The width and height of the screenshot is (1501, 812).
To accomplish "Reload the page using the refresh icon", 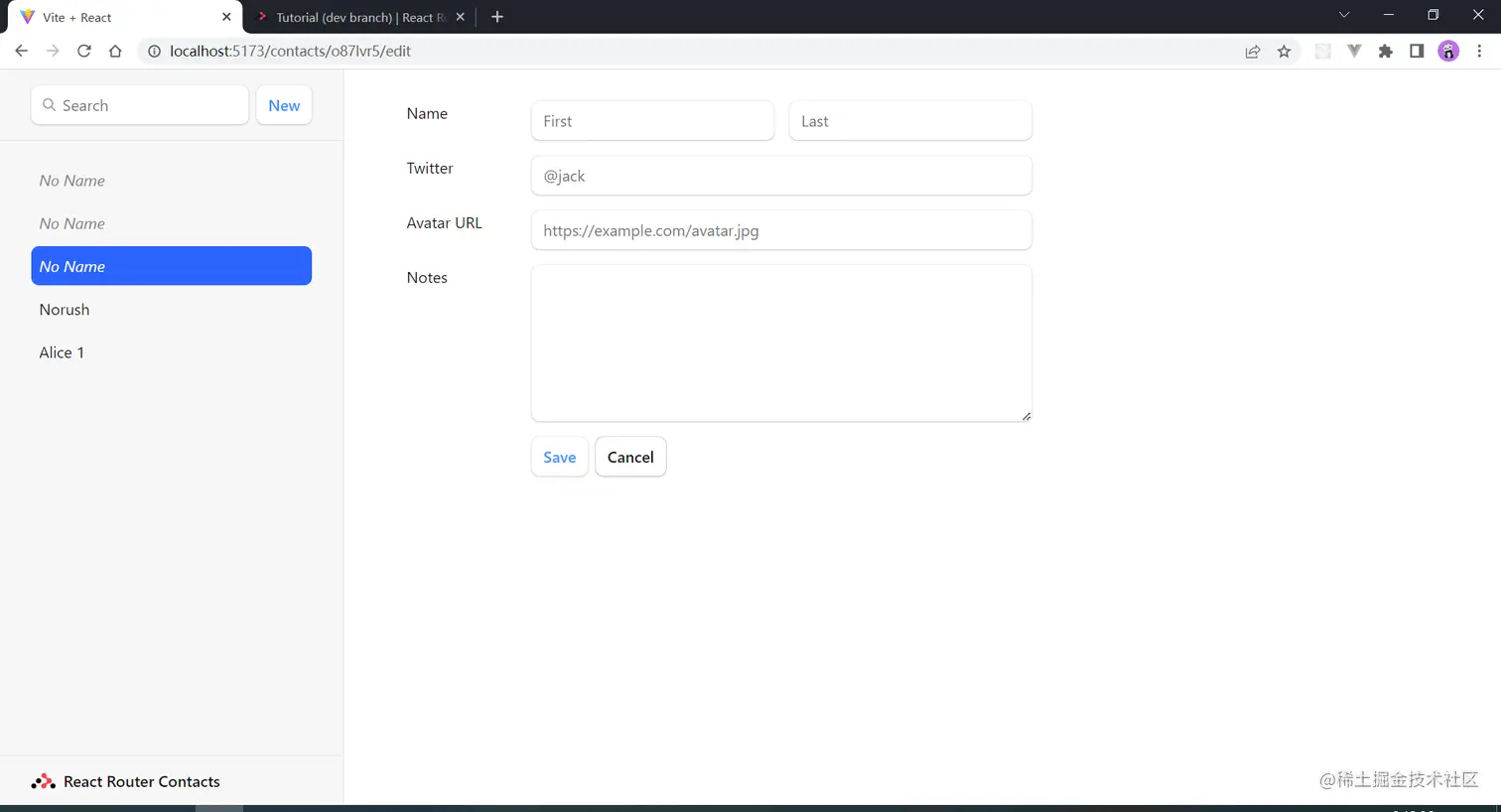I will coord(83,51).
